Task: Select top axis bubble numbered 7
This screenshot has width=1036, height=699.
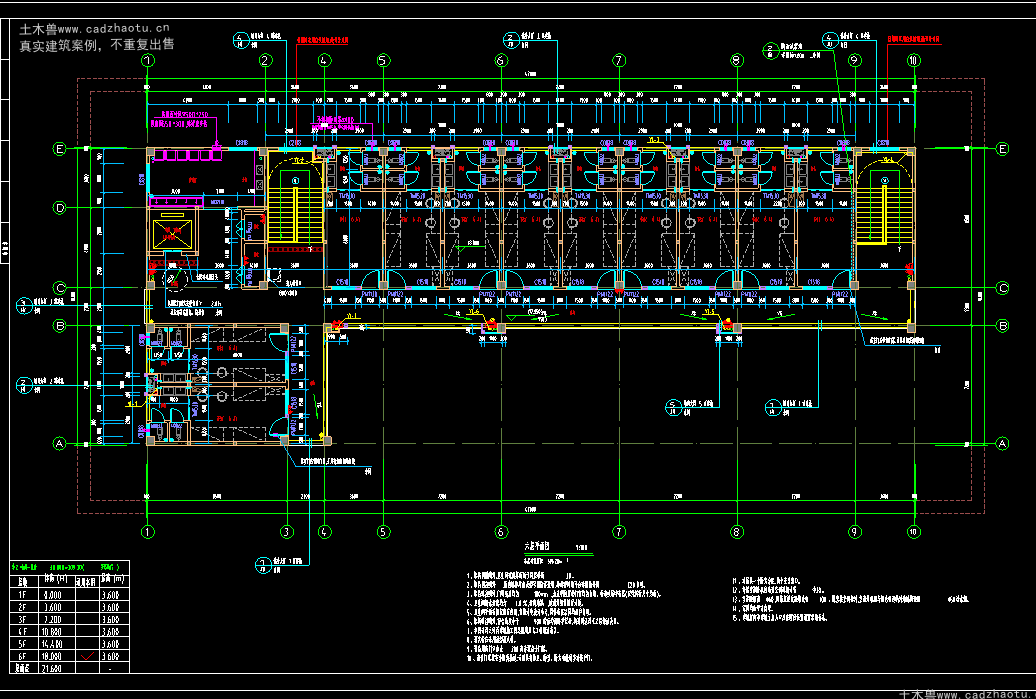Action: [618, 60]
